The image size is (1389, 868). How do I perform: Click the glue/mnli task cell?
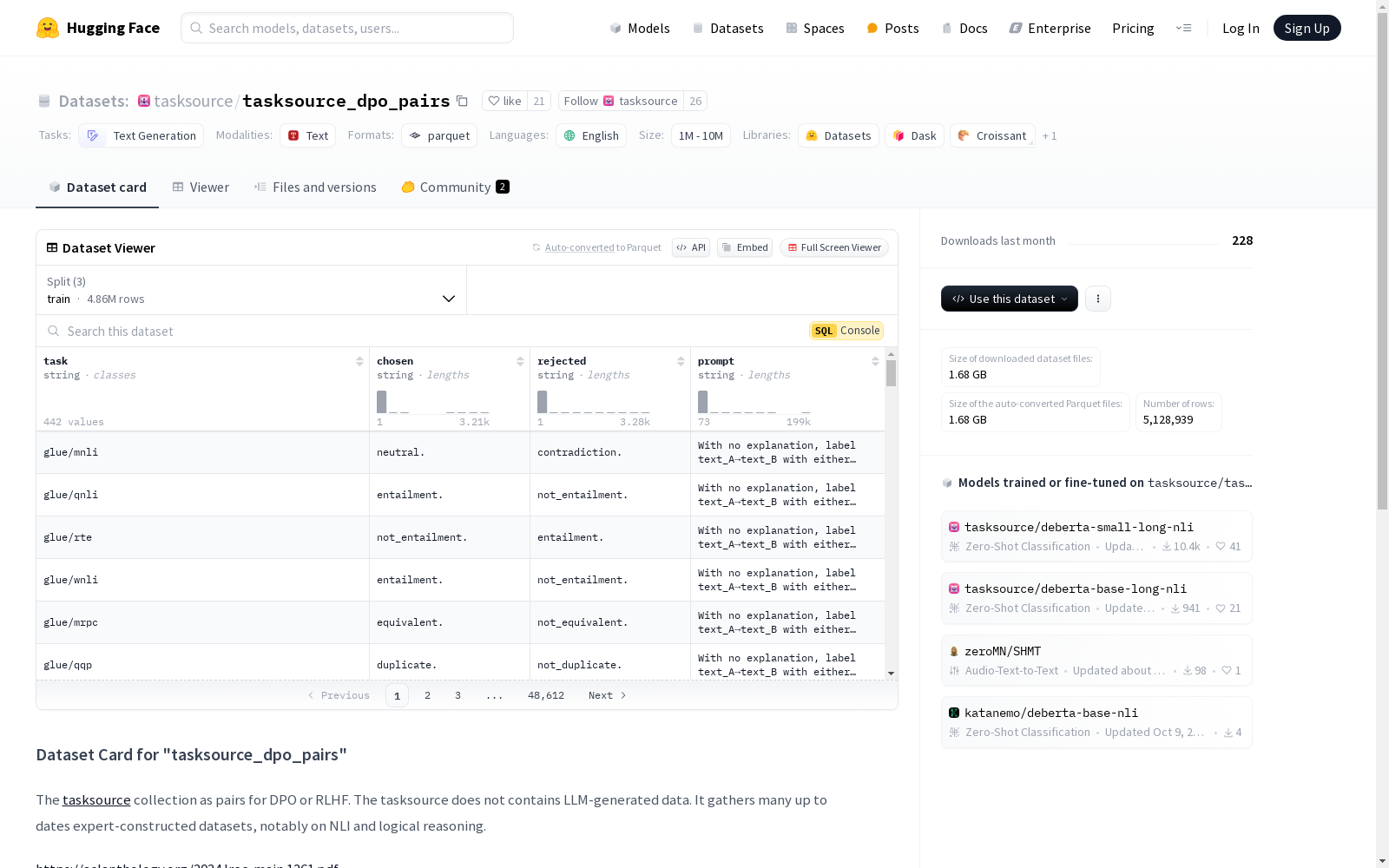point(203,452)
